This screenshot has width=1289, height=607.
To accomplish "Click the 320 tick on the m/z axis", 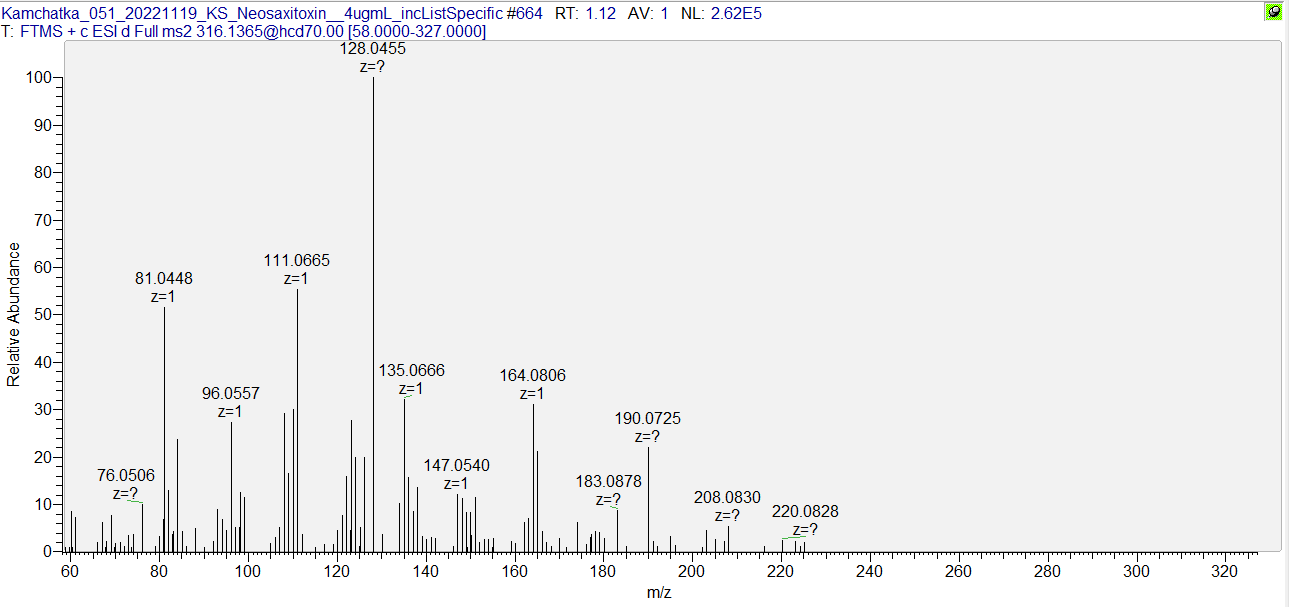I will pyautogui.click(x=1225, y=571).
